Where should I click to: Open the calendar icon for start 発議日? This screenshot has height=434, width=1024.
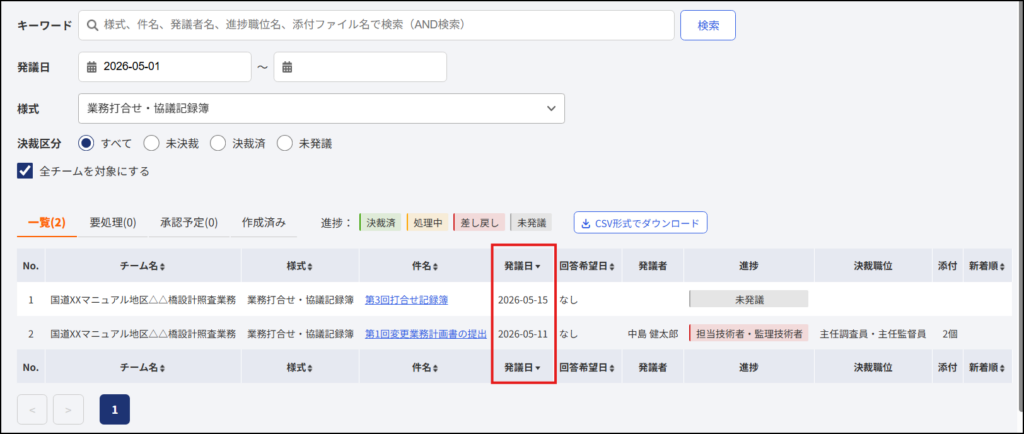91,67
